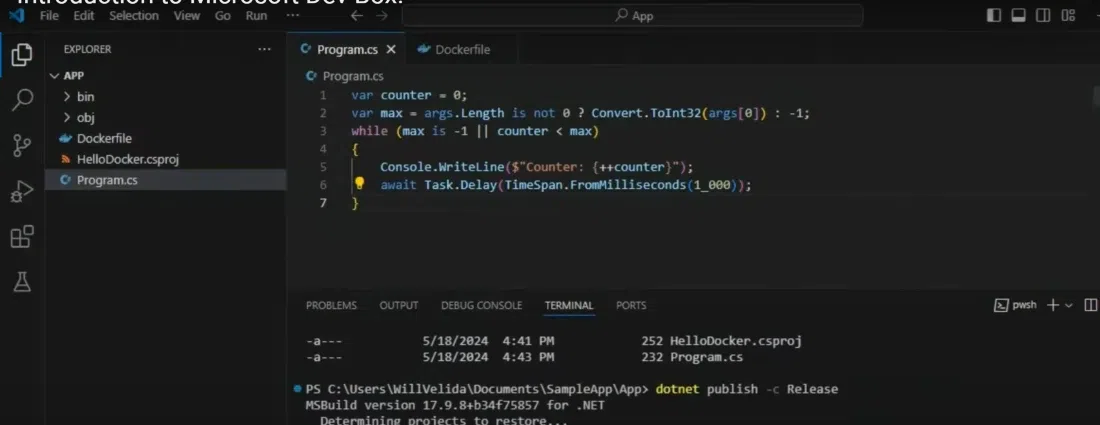The width and height of the screenshot is (1100, 425).
Task: Click '232 Program.cs' in terminal output
Action: click(692, 358)
